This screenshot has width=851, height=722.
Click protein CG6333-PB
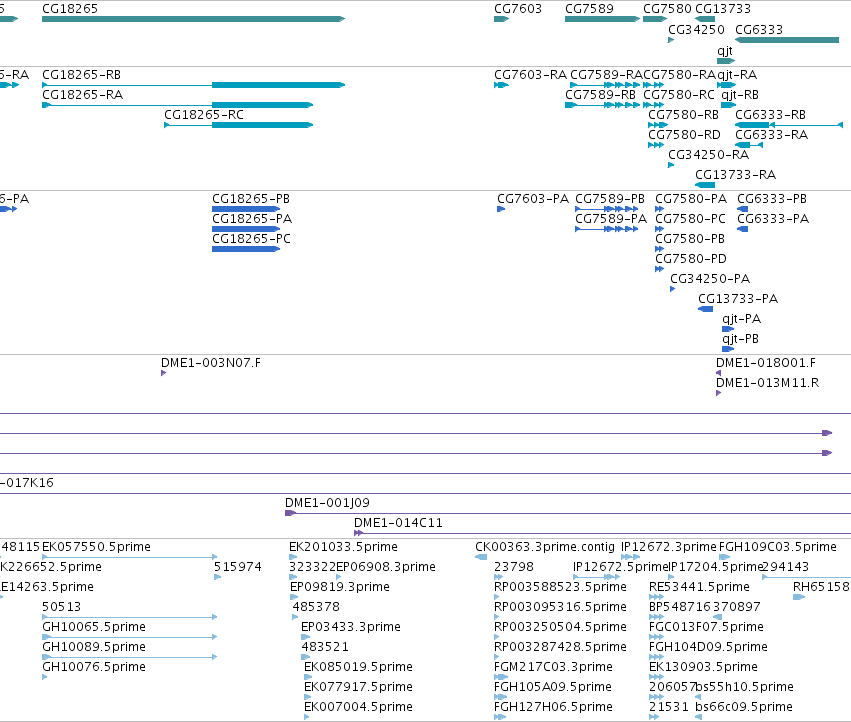(x=772, y=199)
